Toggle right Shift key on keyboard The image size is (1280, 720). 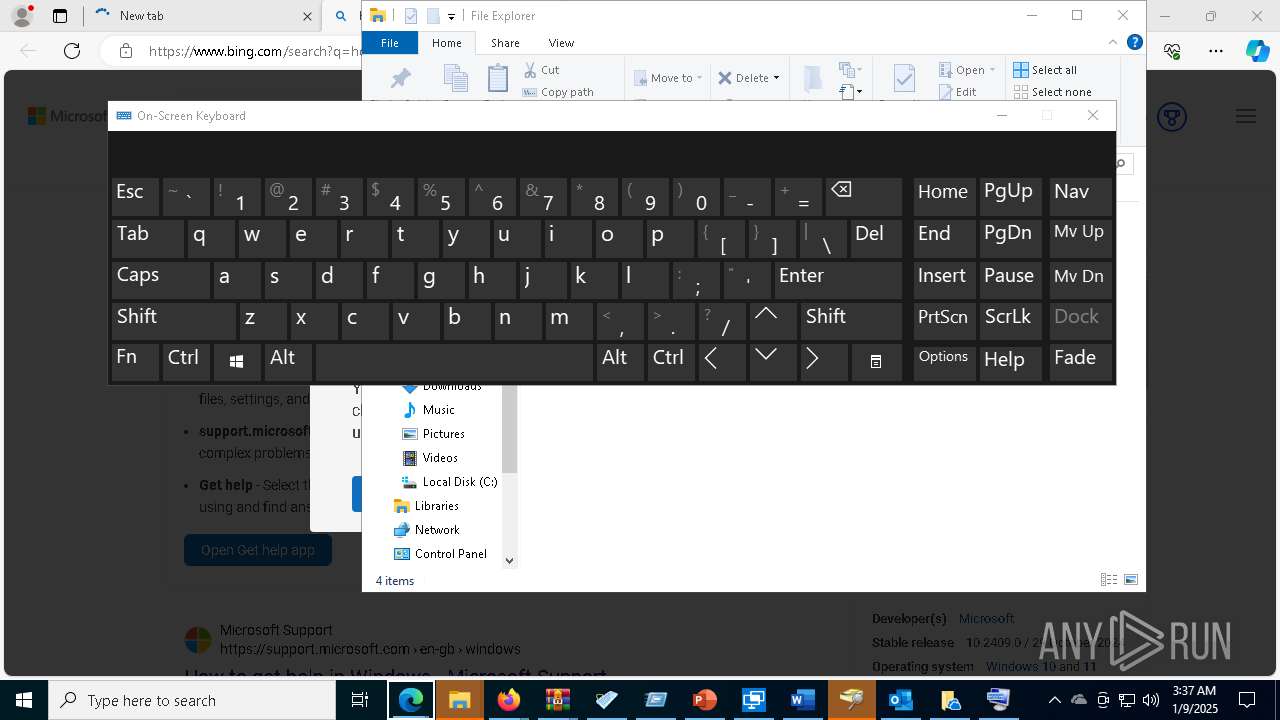(851, 321)
